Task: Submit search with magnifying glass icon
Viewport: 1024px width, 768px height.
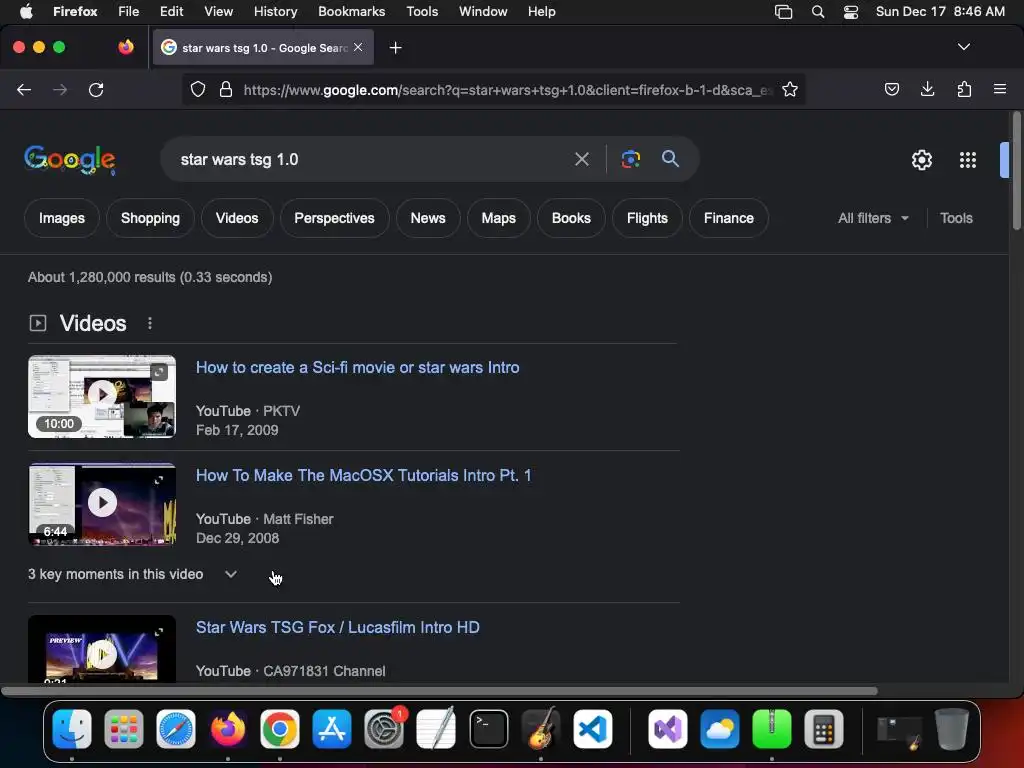Action: [670, 159]
